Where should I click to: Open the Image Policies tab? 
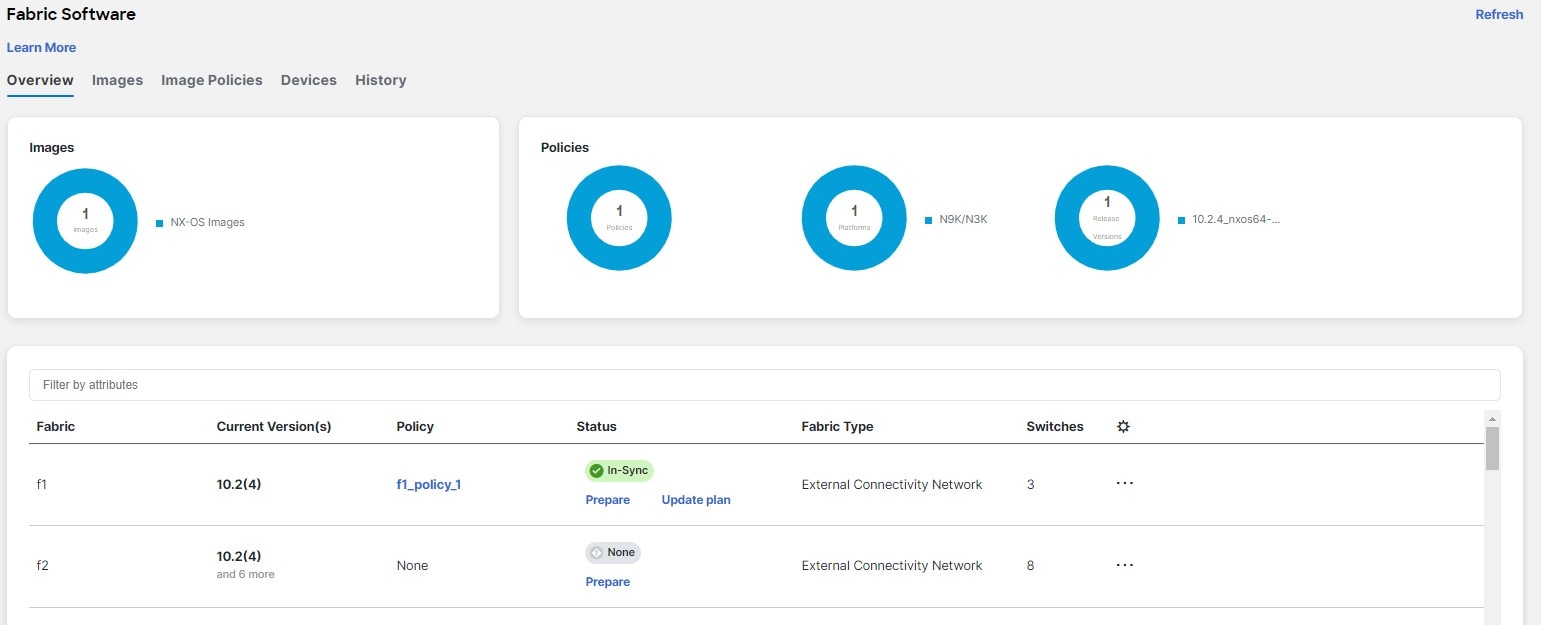tap(212, 80)
